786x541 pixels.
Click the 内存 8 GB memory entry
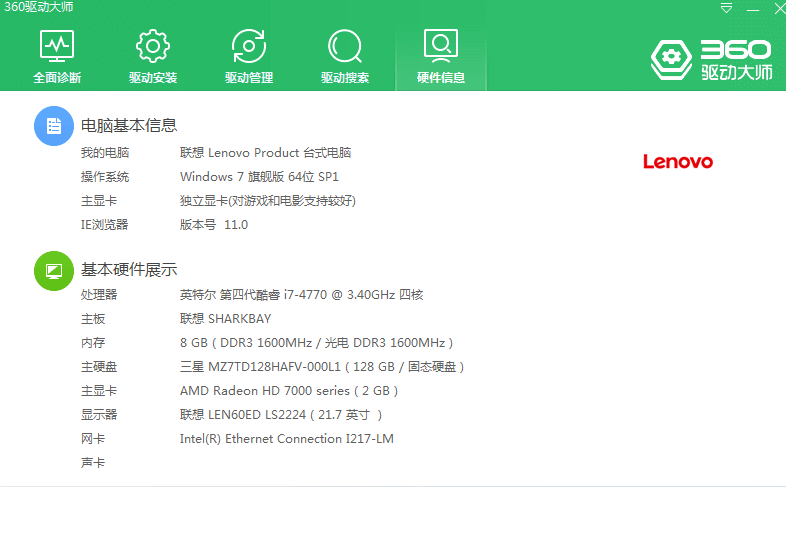(x=316, y=343)
